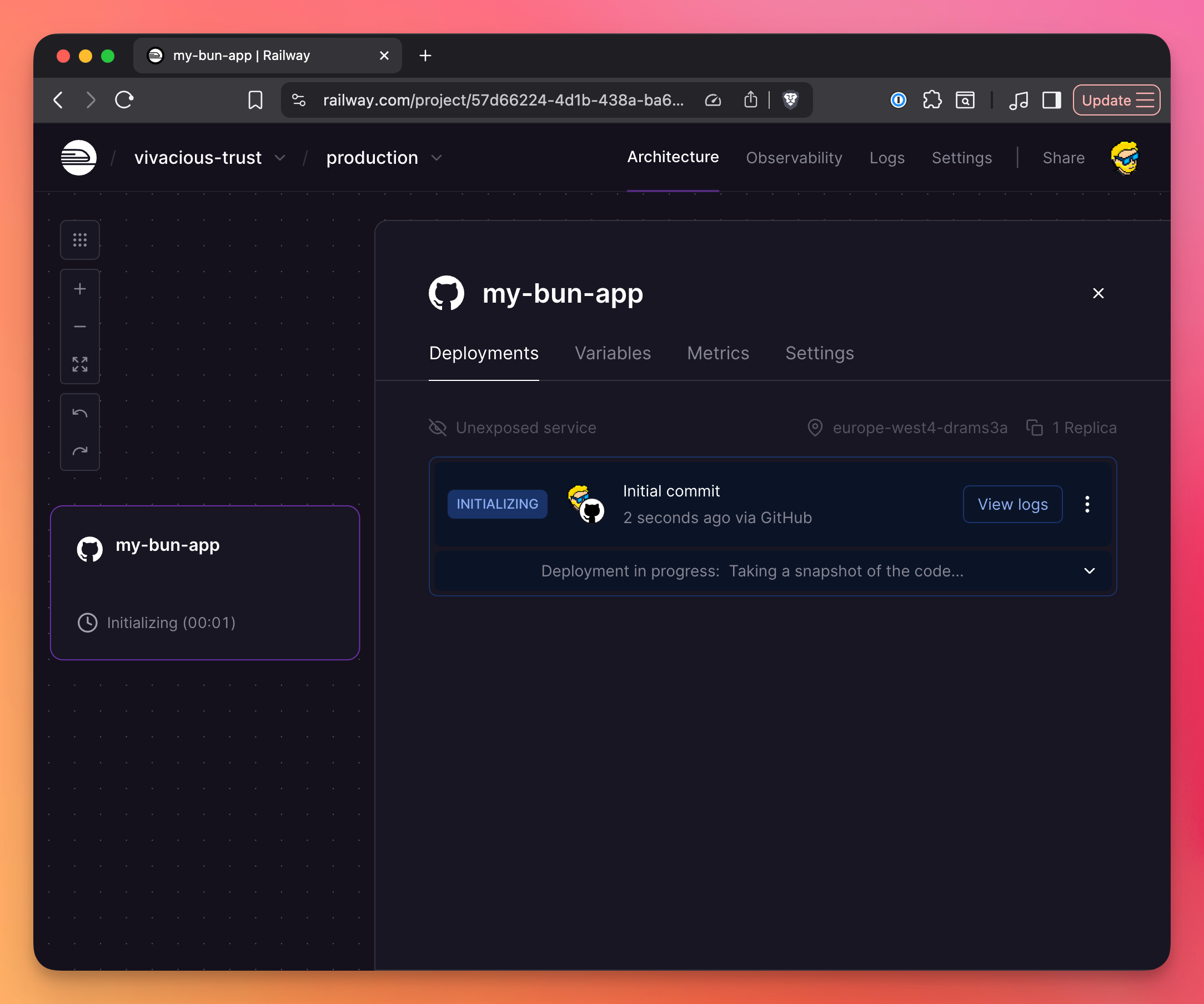1204x1004 pixels.
Task: Bookmark this page with bookmark icon
Action: pos(255,101)
